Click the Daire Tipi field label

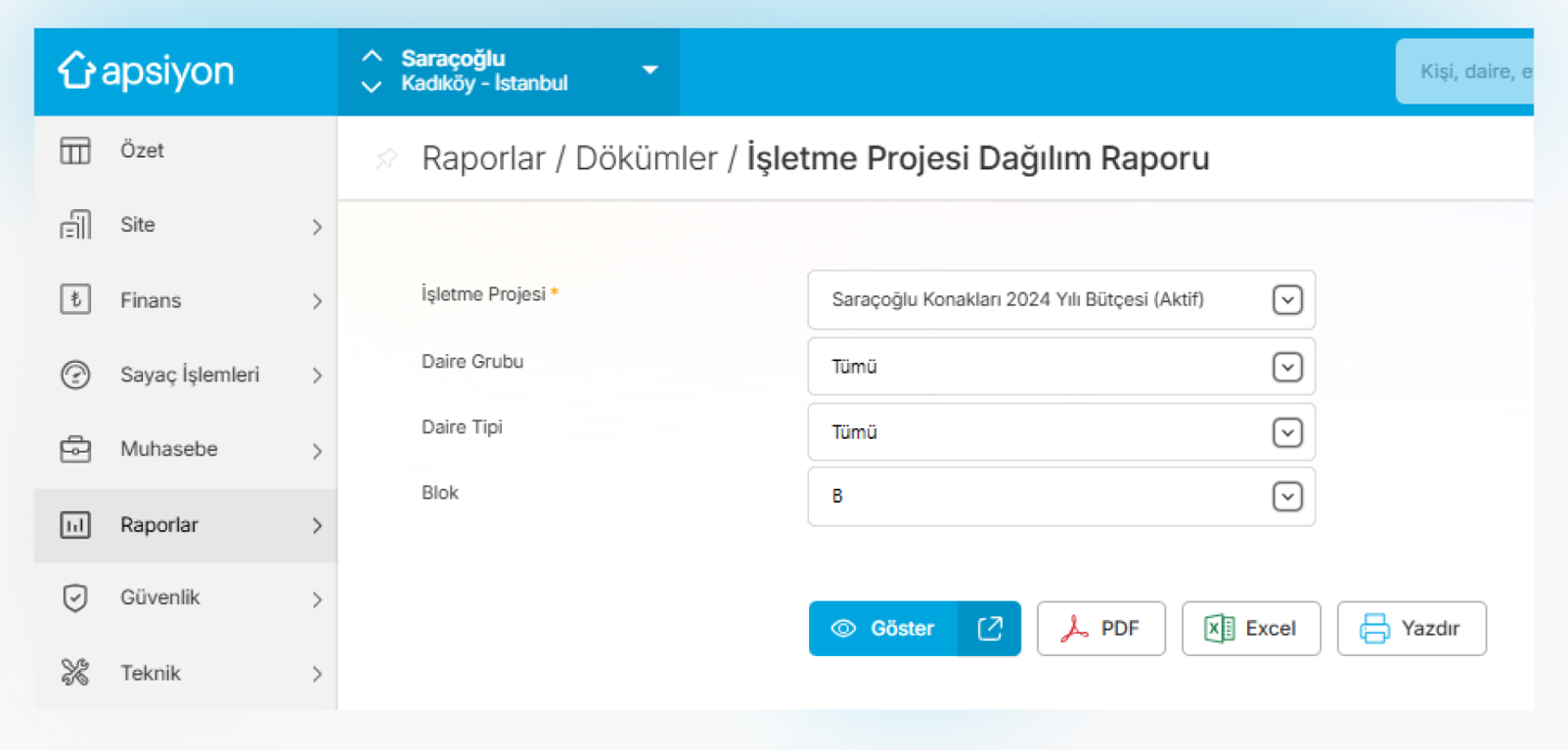(462, 427)
